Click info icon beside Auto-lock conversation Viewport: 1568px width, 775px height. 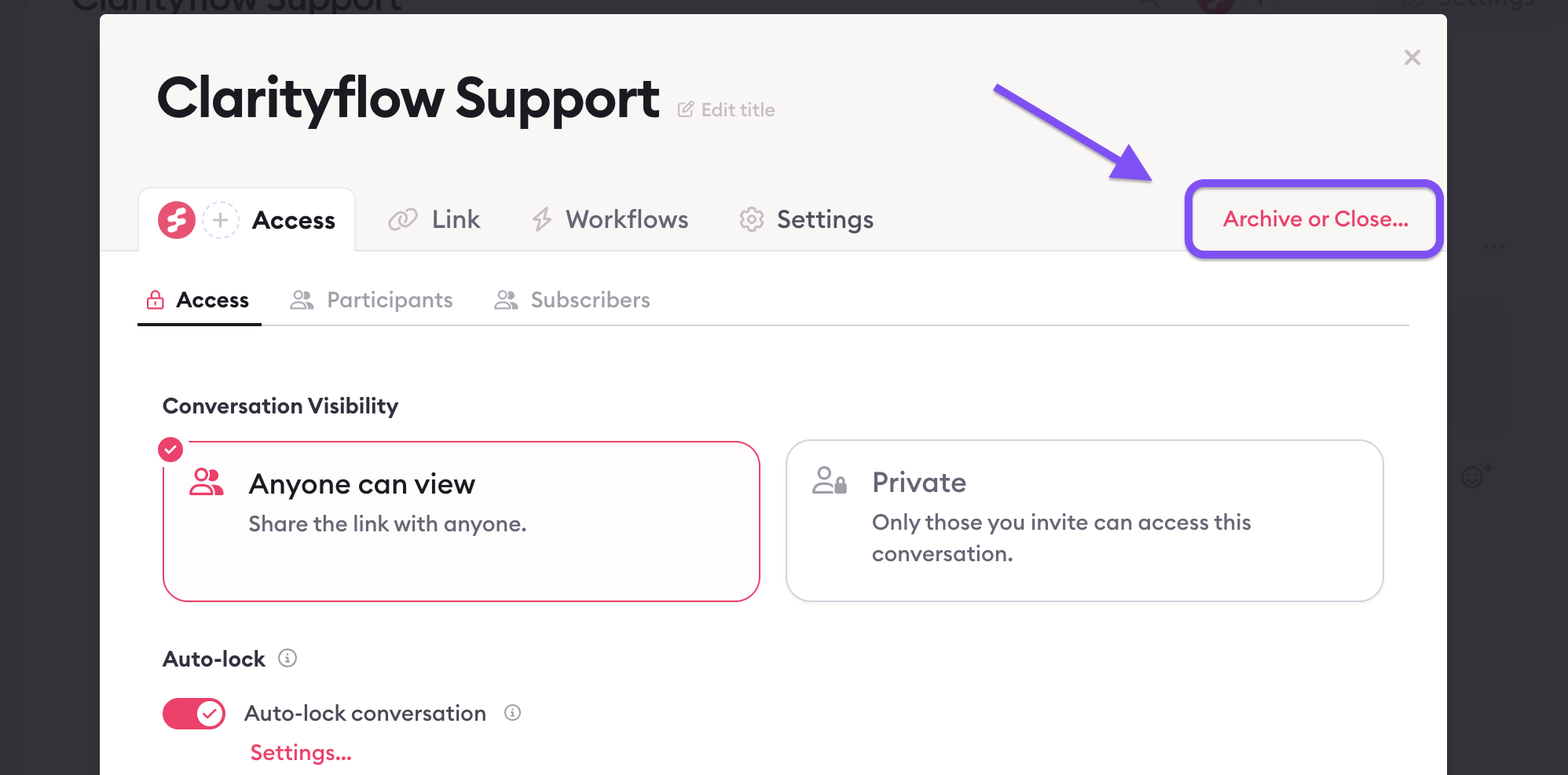tap(512, 713)
